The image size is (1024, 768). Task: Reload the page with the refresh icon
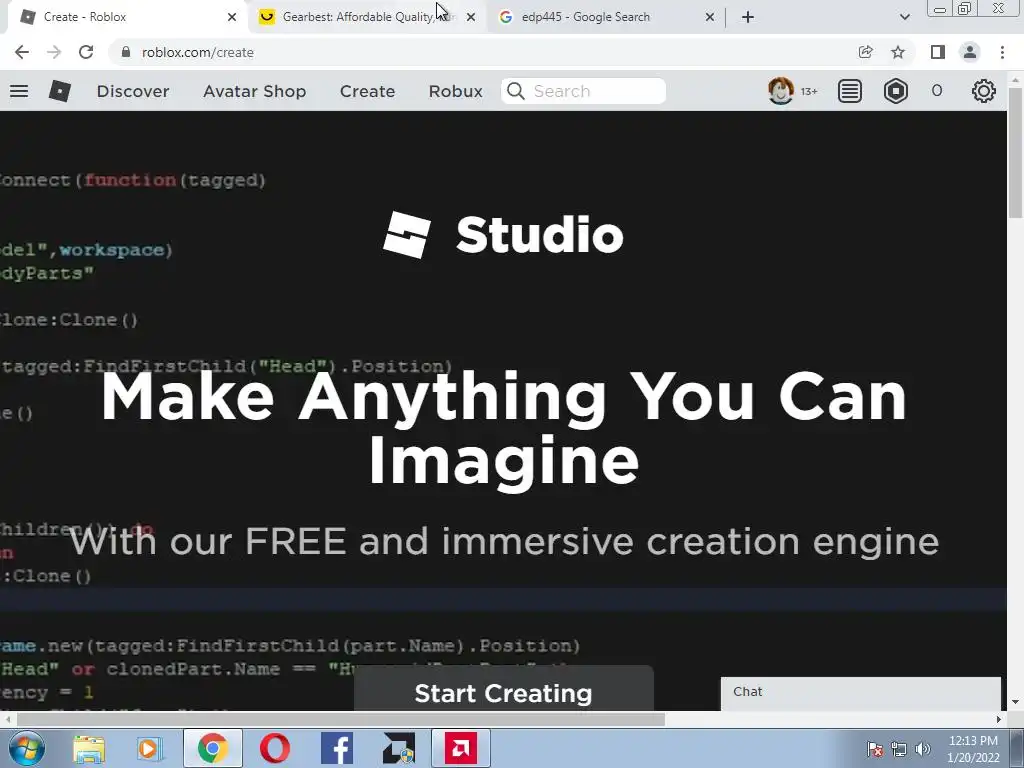[x=86, y=52]
